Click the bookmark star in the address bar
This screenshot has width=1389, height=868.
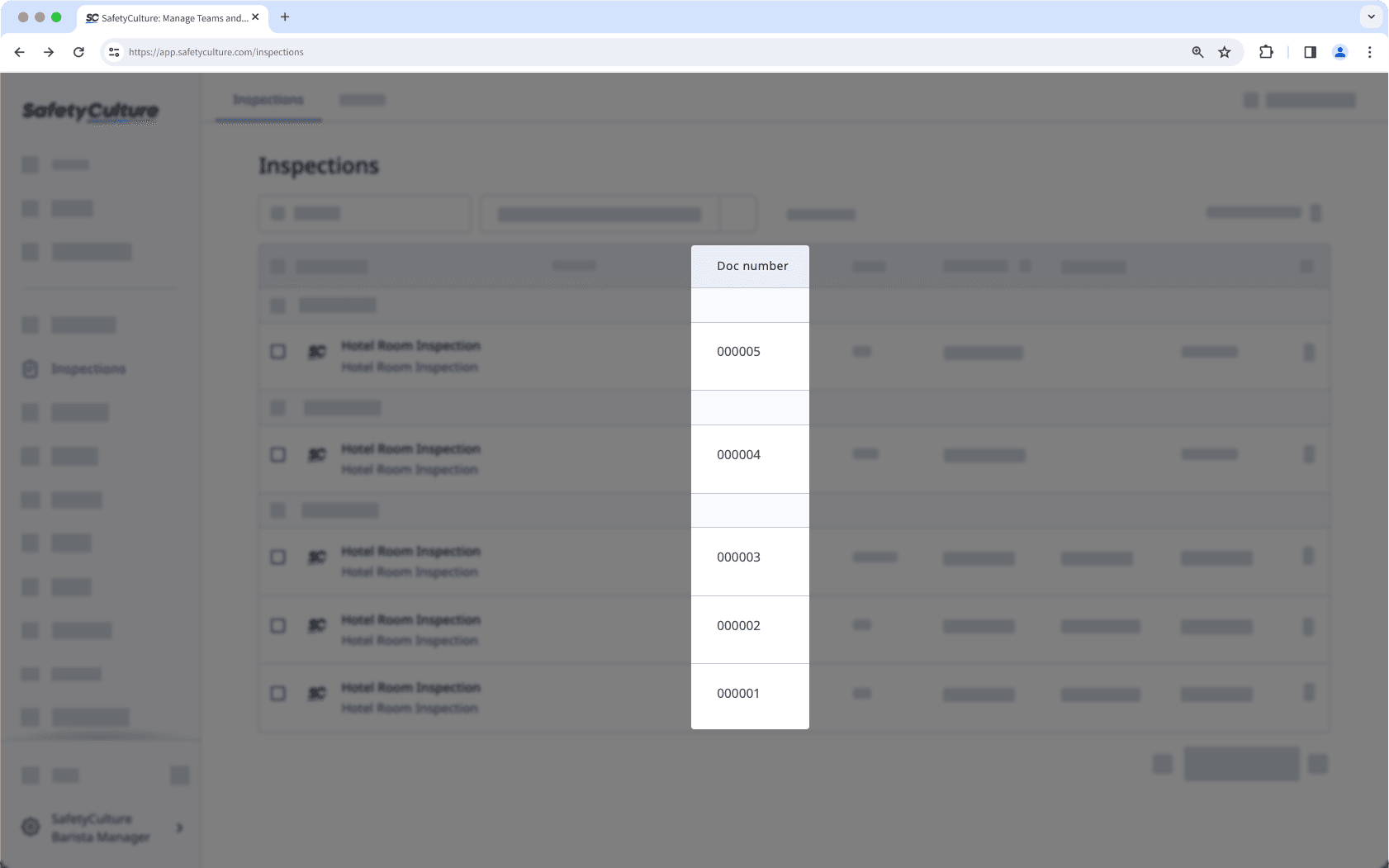1224,51
